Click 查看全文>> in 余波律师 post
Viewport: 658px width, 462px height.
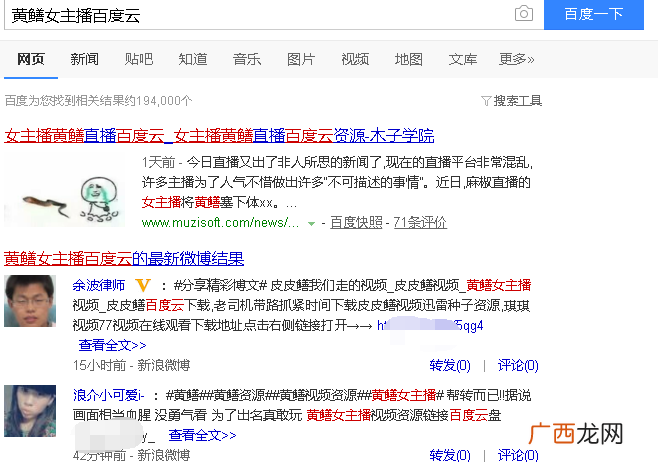click(x=112, y=345)
